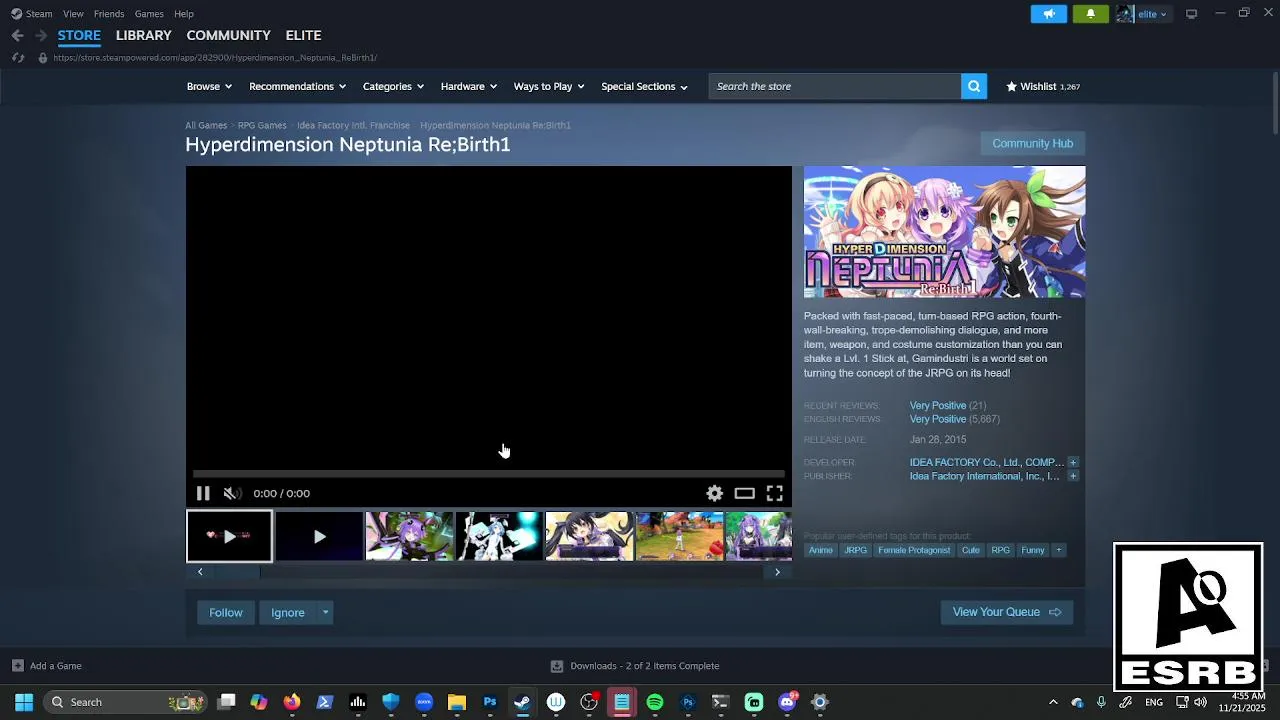1280x720 pixels.
Task: Unmute the trailer video audio
Action: coord(232,493)
